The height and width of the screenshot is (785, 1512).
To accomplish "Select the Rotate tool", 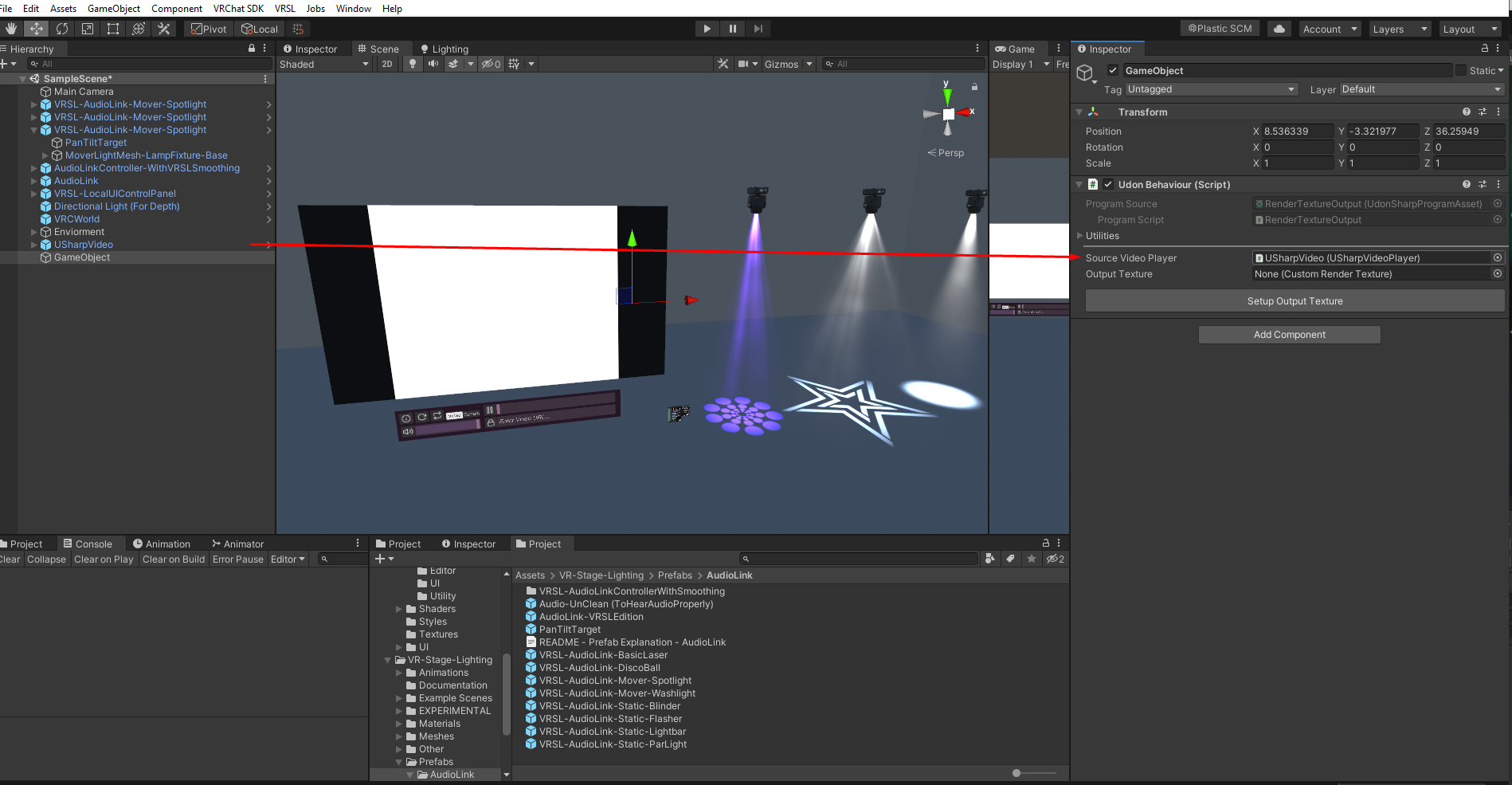I will (62, 29).
